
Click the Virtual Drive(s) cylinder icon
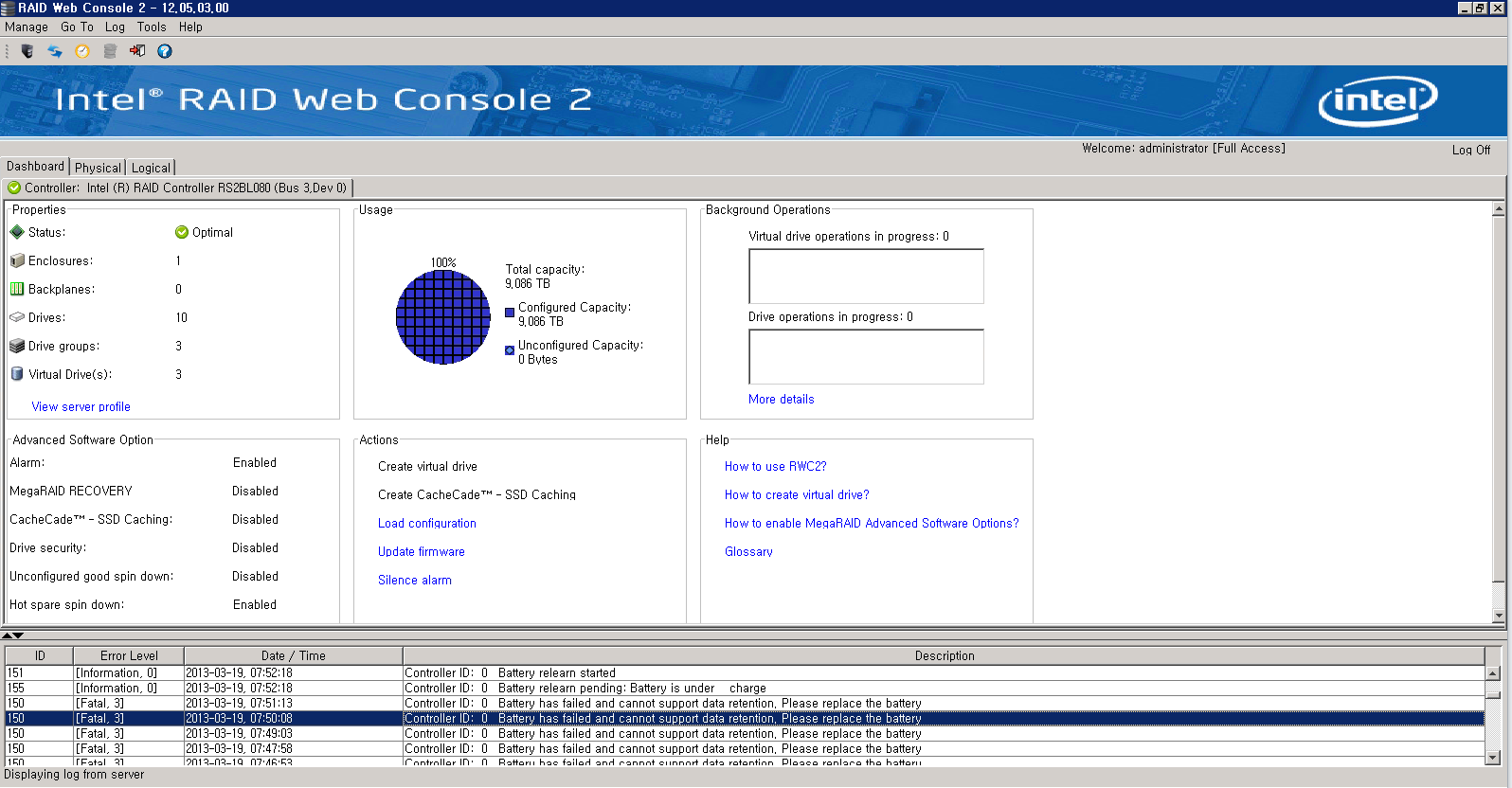pyautogui.click(x=17, y=374)
